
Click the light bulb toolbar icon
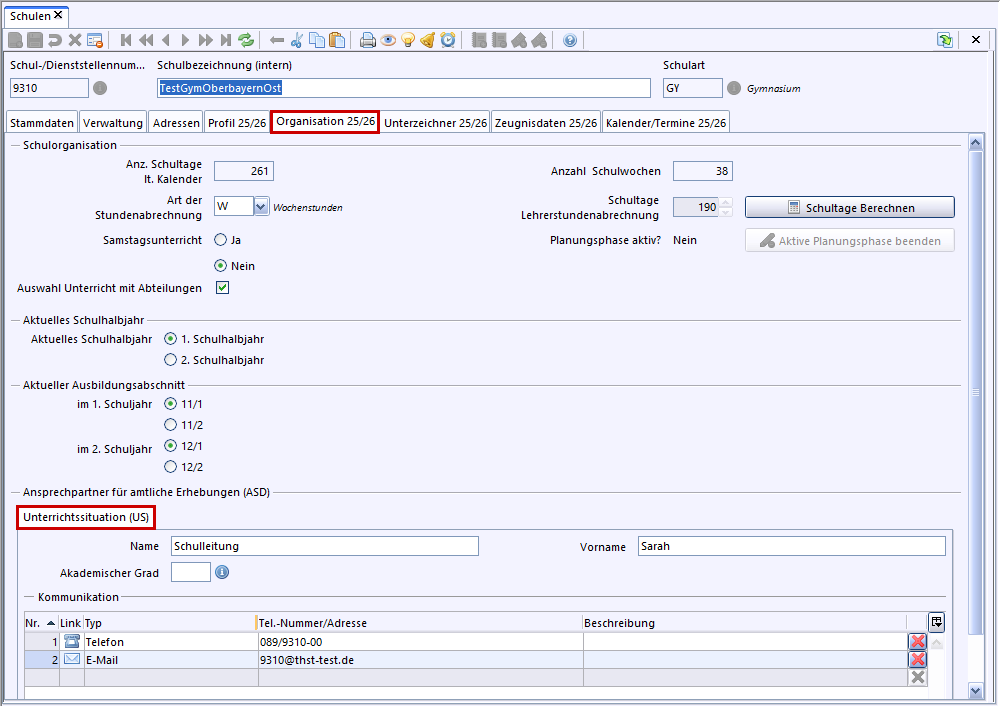[408, 40]
